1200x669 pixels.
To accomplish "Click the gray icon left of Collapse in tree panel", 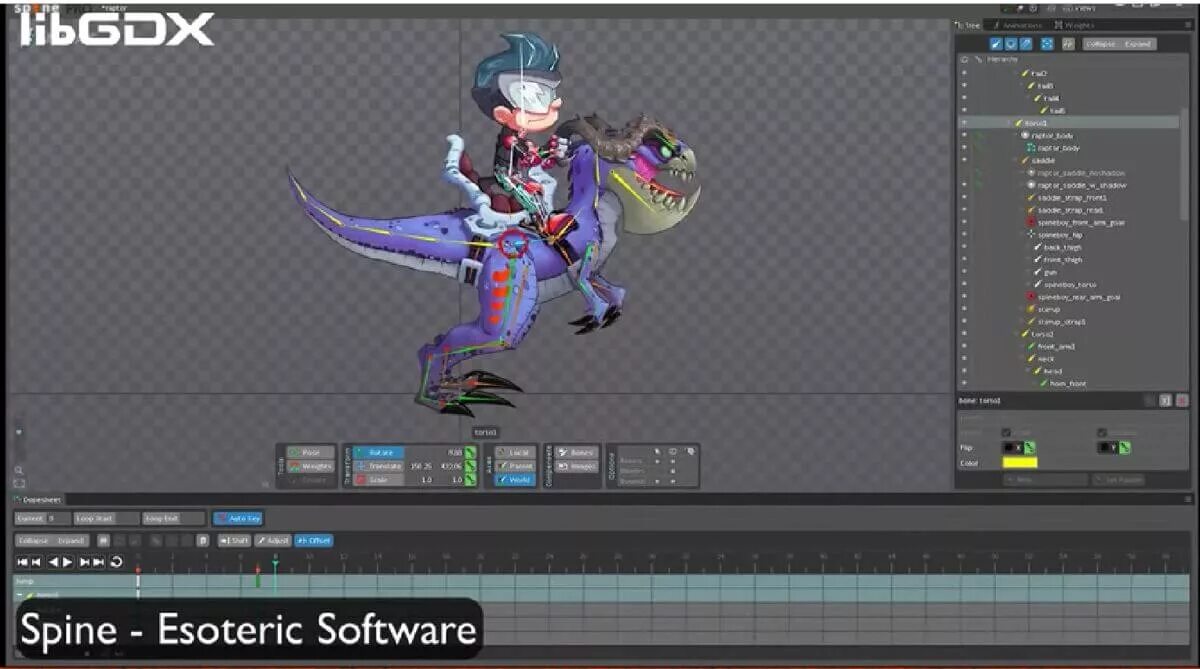I will [x=1068, y=44].
